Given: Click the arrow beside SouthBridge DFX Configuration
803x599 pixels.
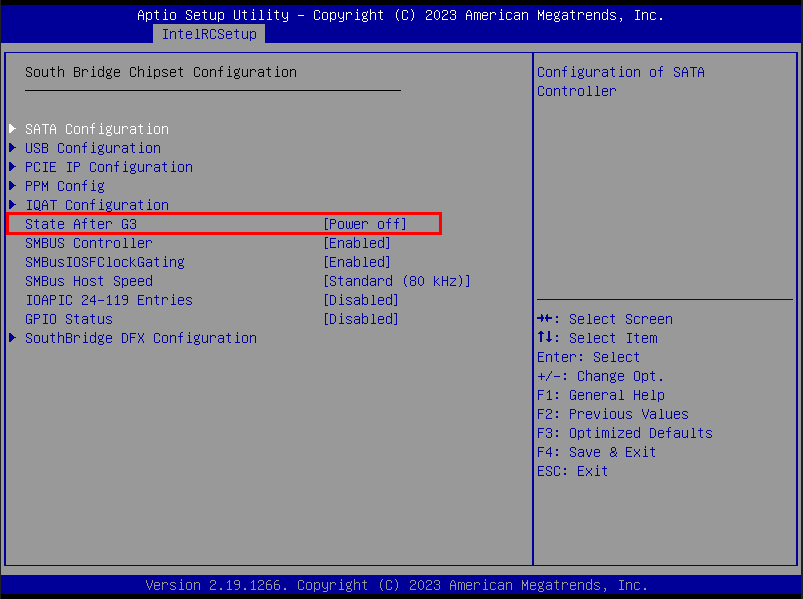Looking at the screenshot, I should [13, 337].
